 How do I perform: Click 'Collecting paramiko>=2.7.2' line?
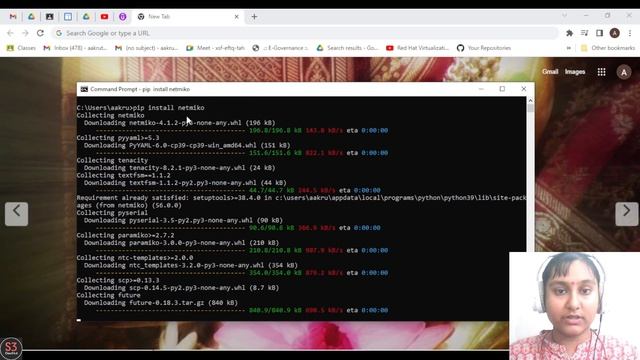pos(125,236)
